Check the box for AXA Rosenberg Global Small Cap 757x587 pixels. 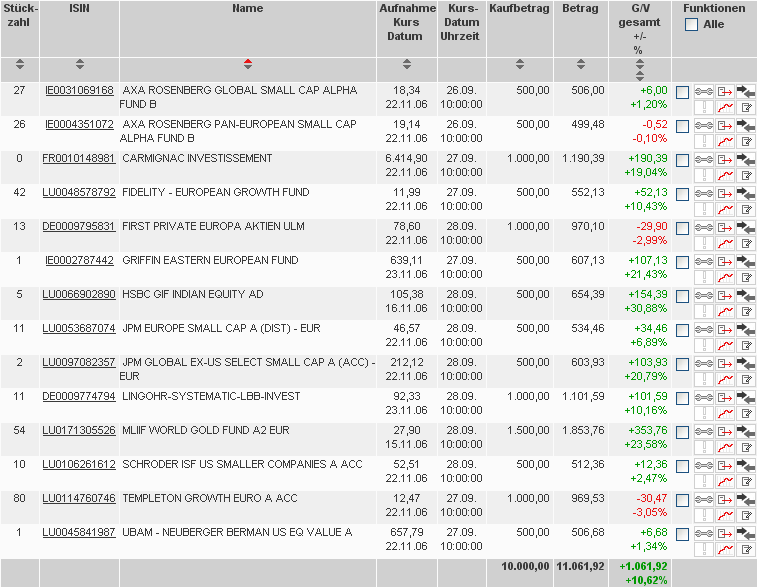(682, 93)
